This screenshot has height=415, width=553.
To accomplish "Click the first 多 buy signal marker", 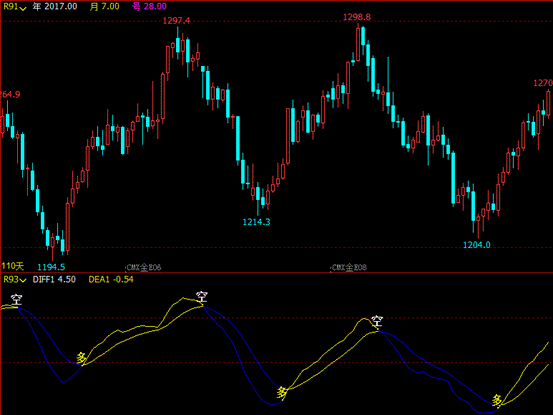I will tap(81, 358).
